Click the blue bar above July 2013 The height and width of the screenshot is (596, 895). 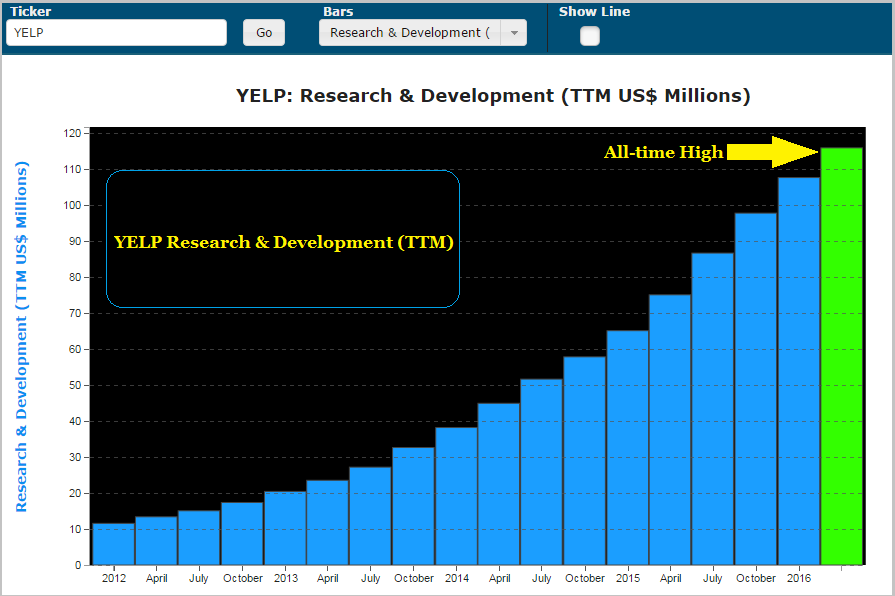coord(370,516)
